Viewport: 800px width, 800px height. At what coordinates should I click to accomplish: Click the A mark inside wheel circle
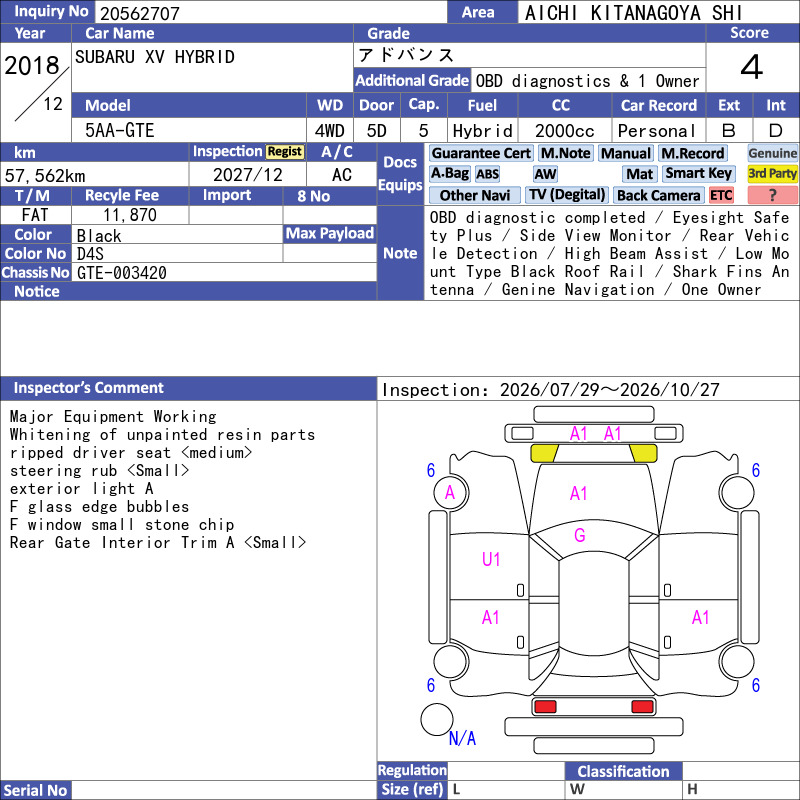450,492
